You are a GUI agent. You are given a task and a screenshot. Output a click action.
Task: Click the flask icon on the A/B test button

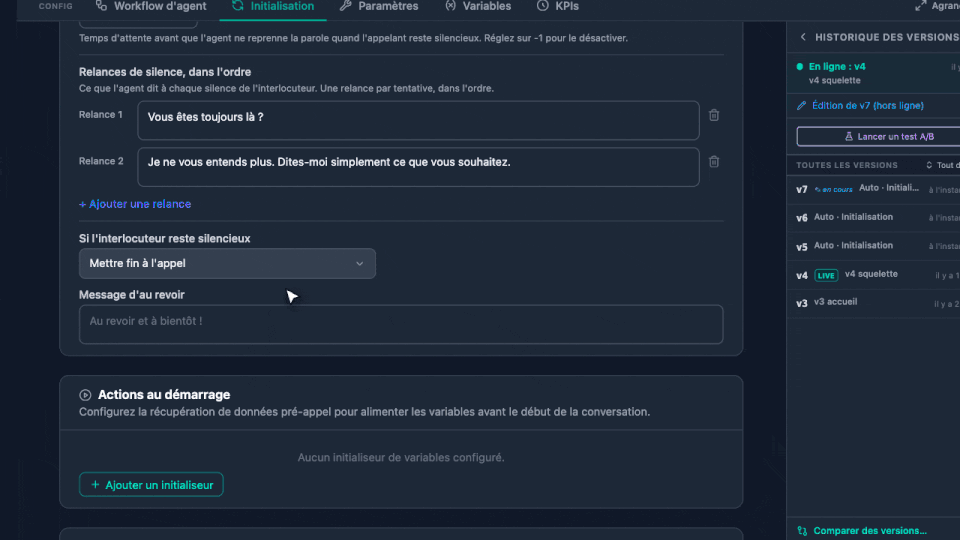[849, 137]
